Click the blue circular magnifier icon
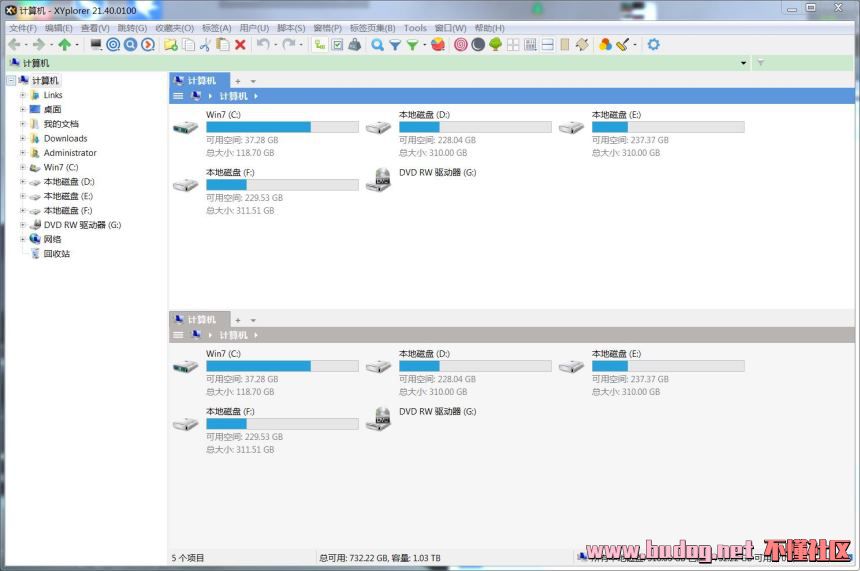 tap(131, 44)
